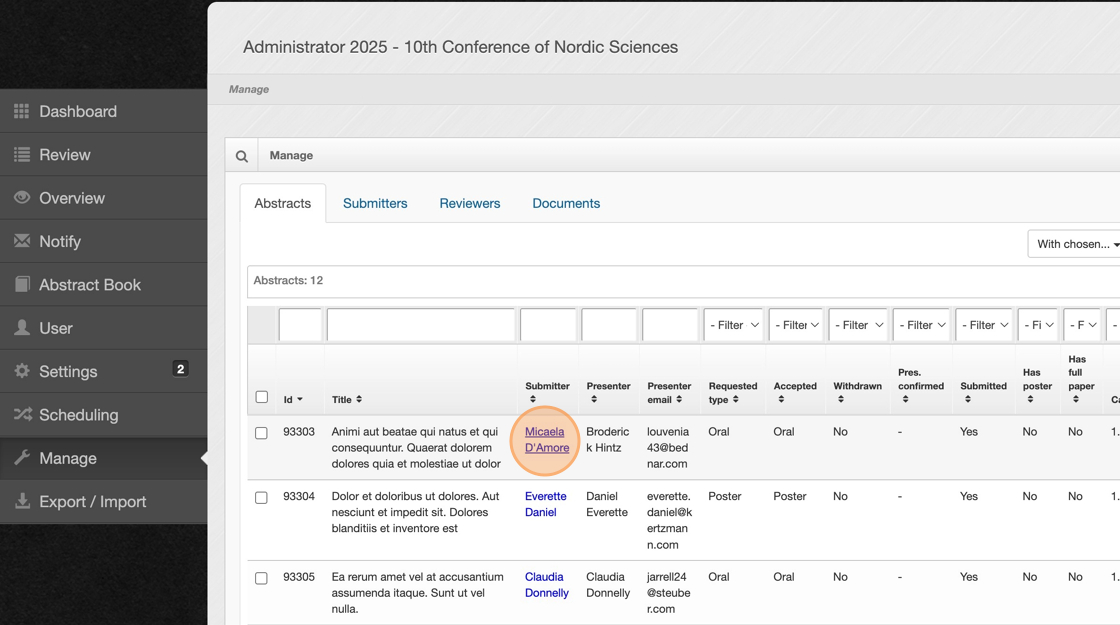Image resolution: width=1120 pixels, height=625 pixels.
Task: Click the magnifier search icon beside Manage
Action: click(242, 156)
